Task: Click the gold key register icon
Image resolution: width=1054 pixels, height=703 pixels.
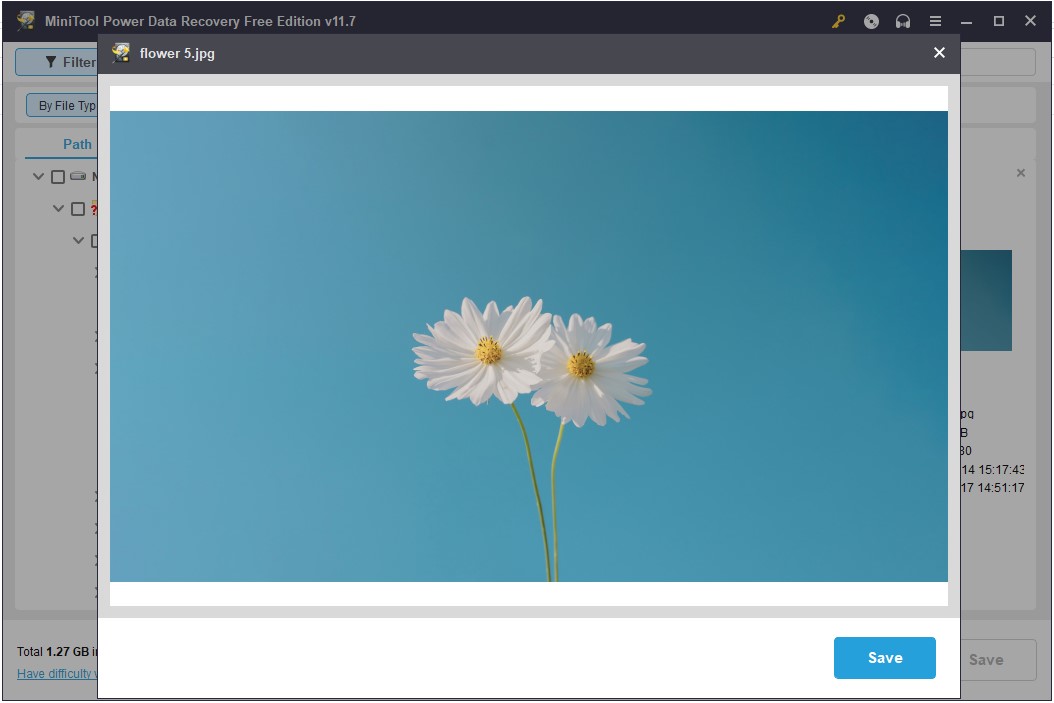Action: coord(839,22)
